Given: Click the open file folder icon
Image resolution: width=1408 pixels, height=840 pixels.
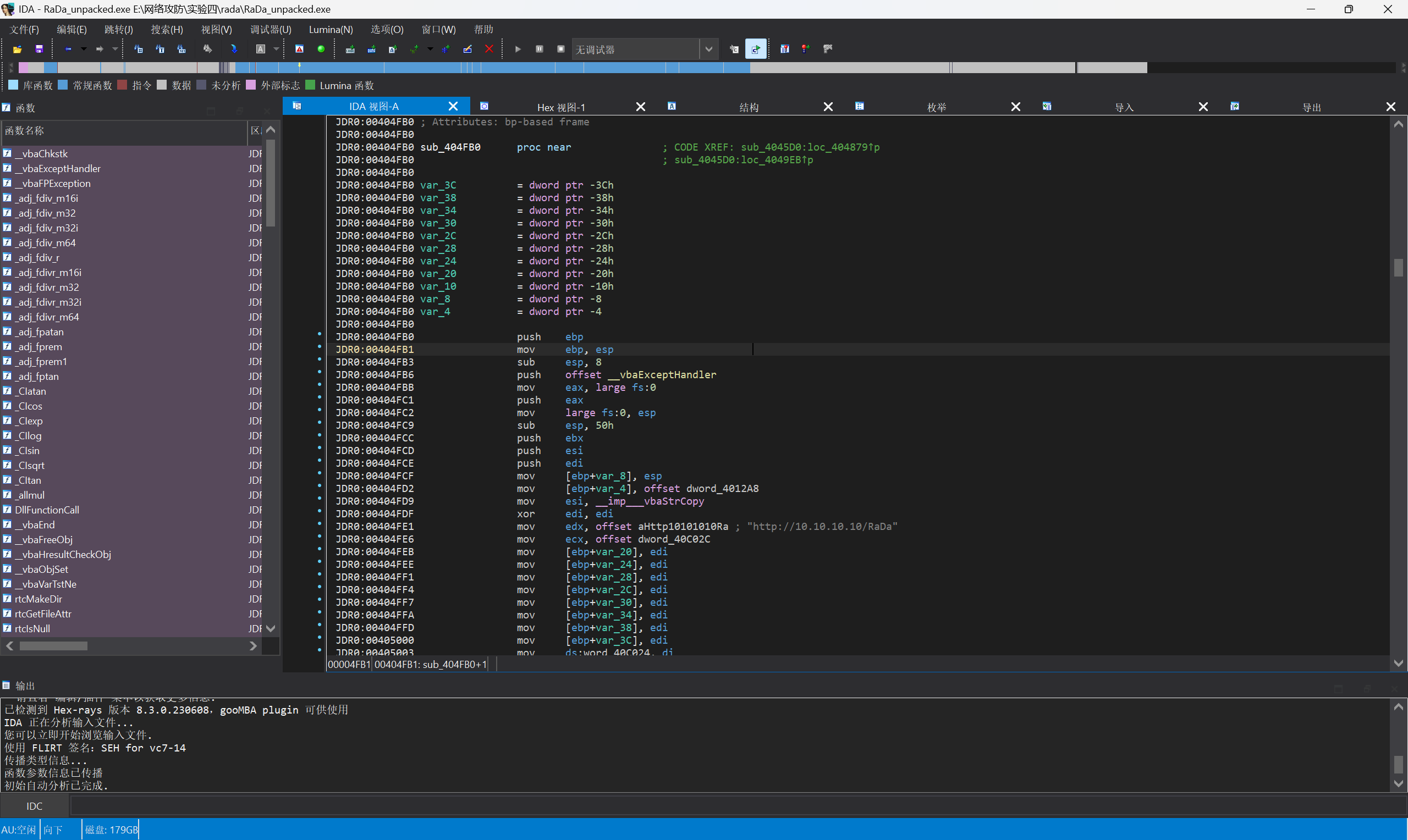Looking at the screenshot, I should (18, 49).
